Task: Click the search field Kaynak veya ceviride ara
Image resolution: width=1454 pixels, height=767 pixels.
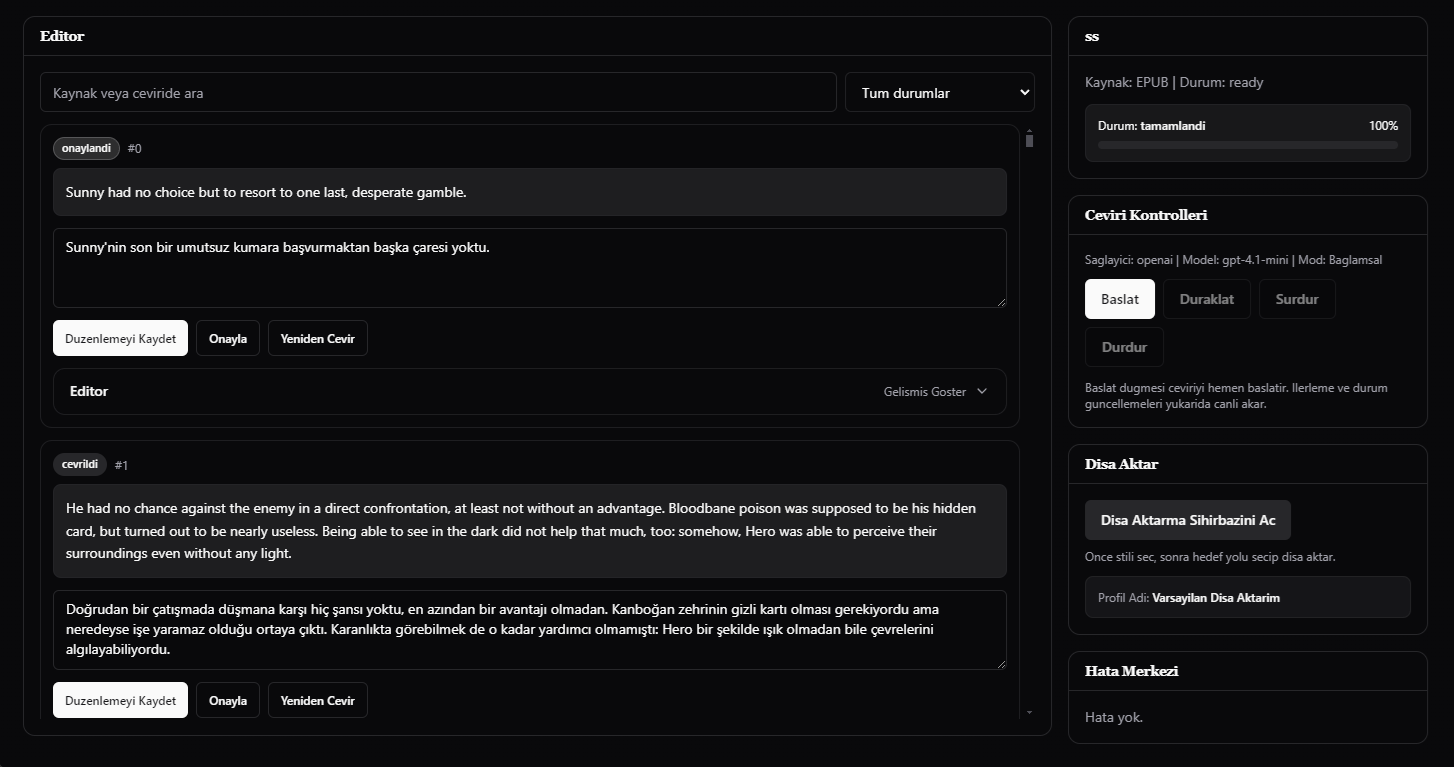Action: pos(438,93)
